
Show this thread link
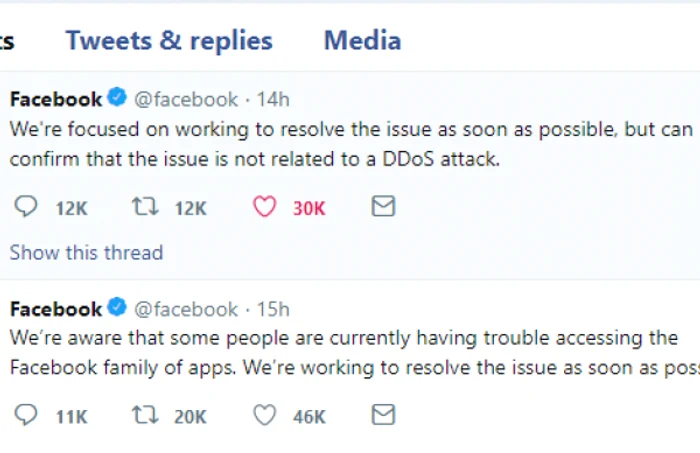[87, 253]
